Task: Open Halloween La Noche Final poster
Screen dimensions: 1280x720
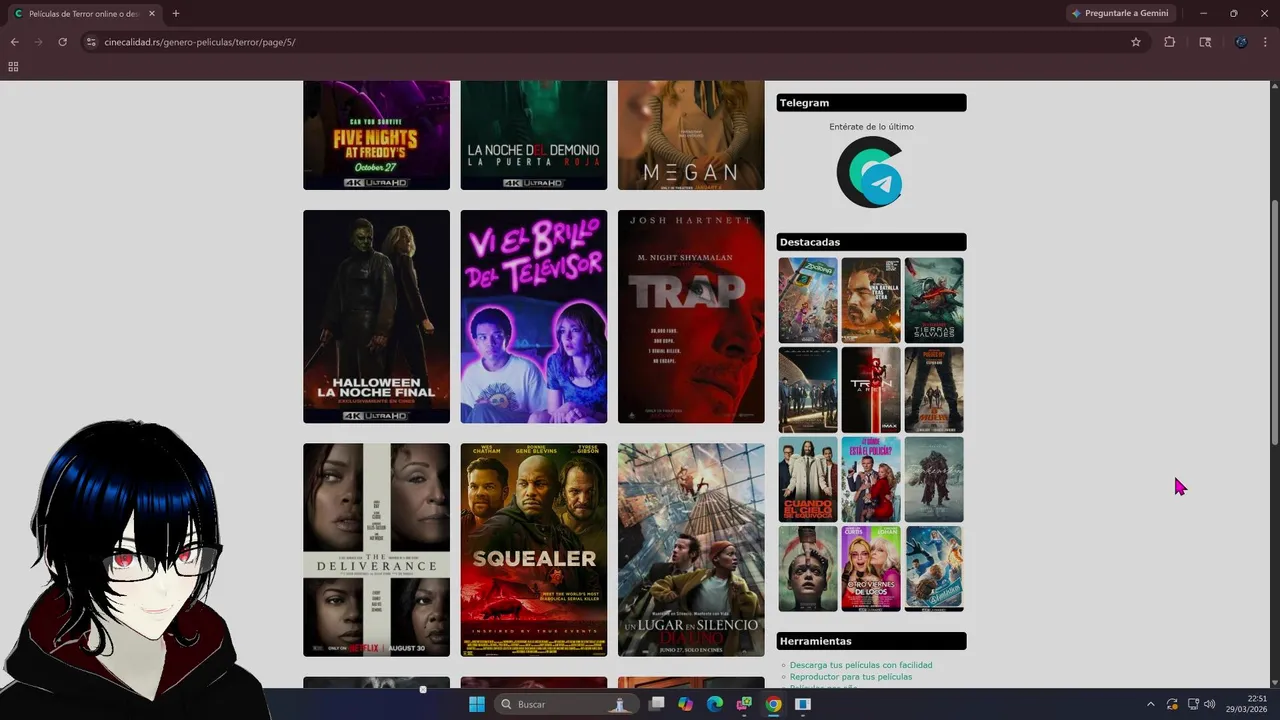Action: tap(376, 316)
